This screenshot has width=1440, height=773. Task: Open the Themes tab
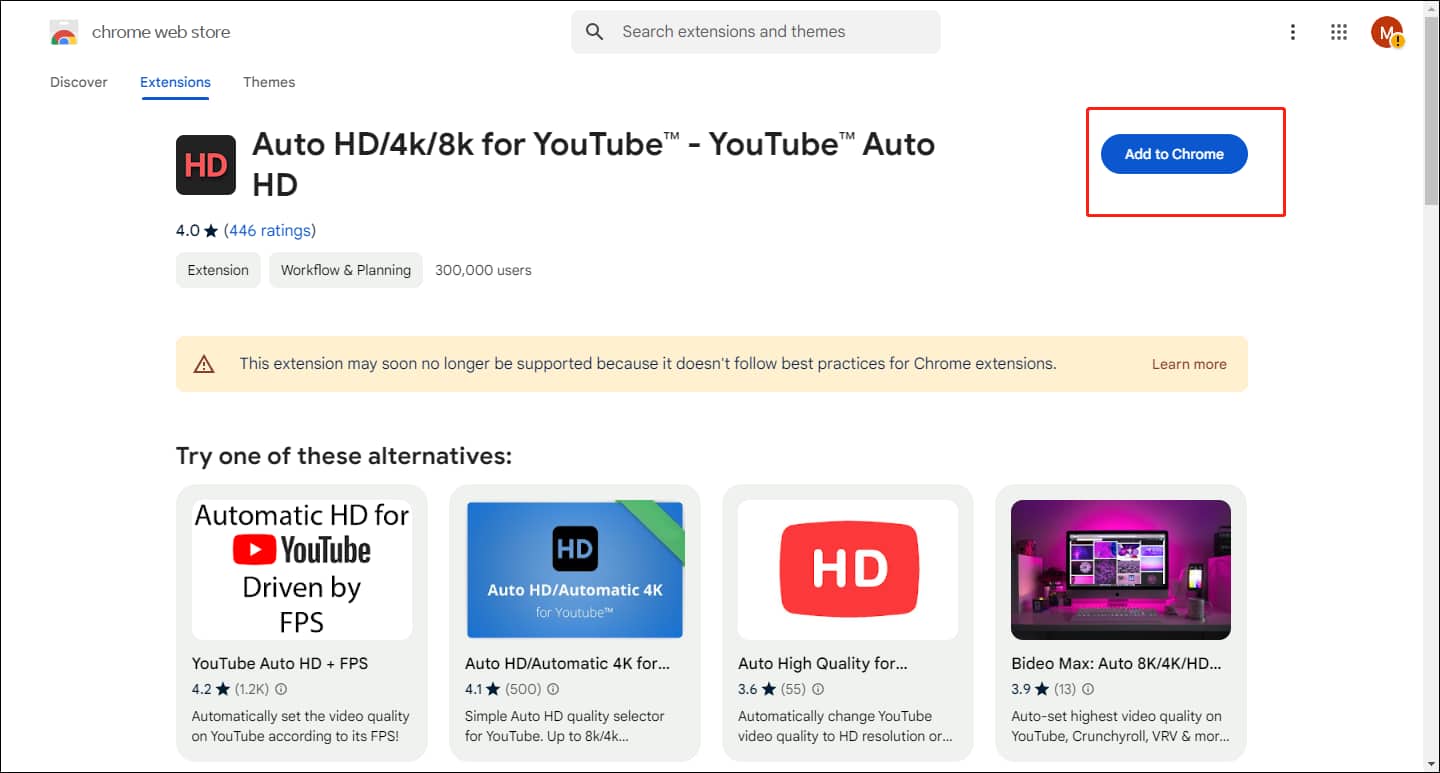pyautogui.click(x=269, y=82)
